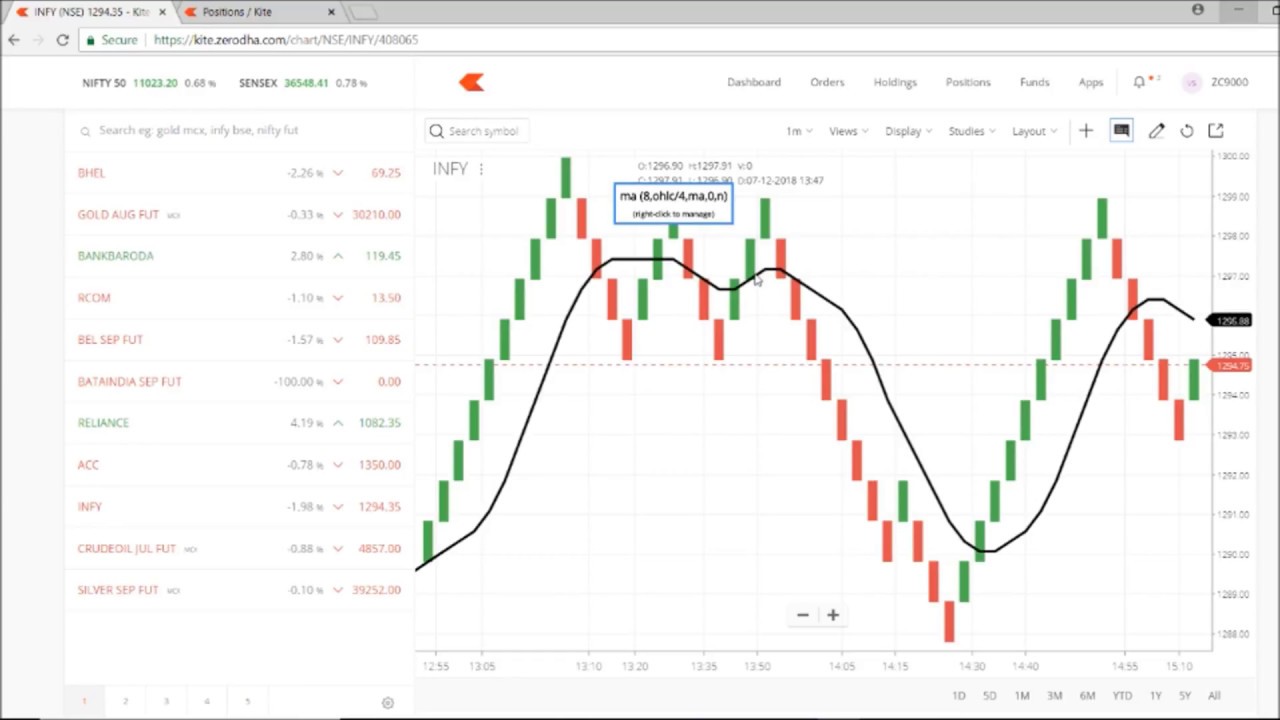Open the three-dot menu next to INFY
This screenshot has width=1280, height=720.
(x=481, y=169)
